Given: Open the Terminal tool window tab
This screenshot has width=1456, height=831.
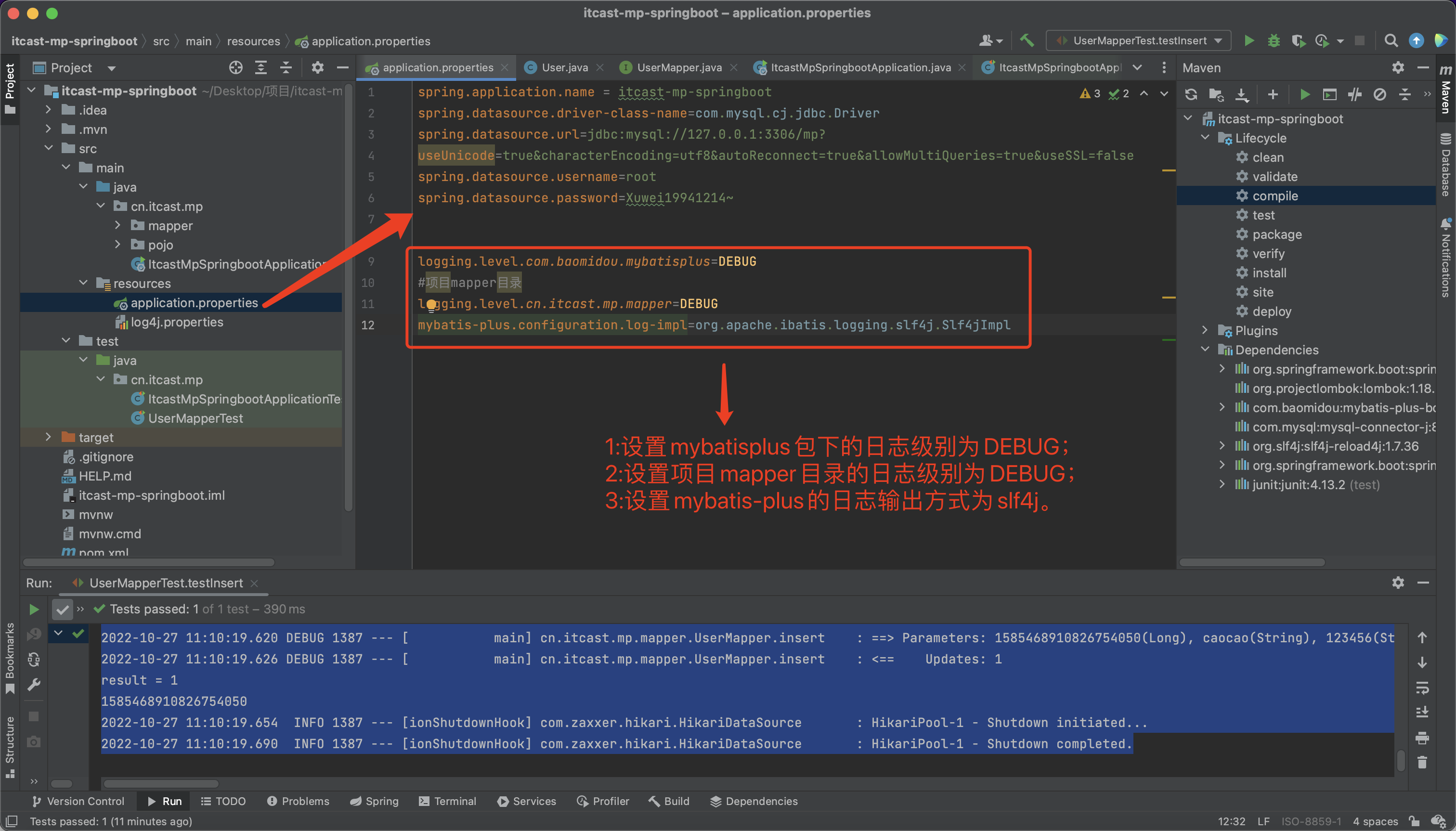Looking at the screenshot, I should pyautogui.click(x=447, y=801).
